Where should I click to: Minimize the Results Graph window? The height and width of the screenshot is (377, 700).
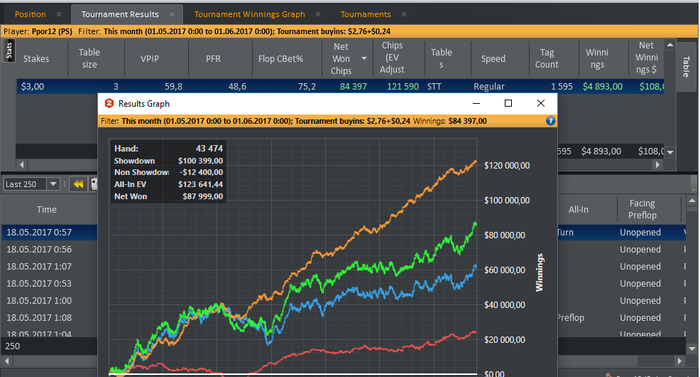(x=476, y=104)
